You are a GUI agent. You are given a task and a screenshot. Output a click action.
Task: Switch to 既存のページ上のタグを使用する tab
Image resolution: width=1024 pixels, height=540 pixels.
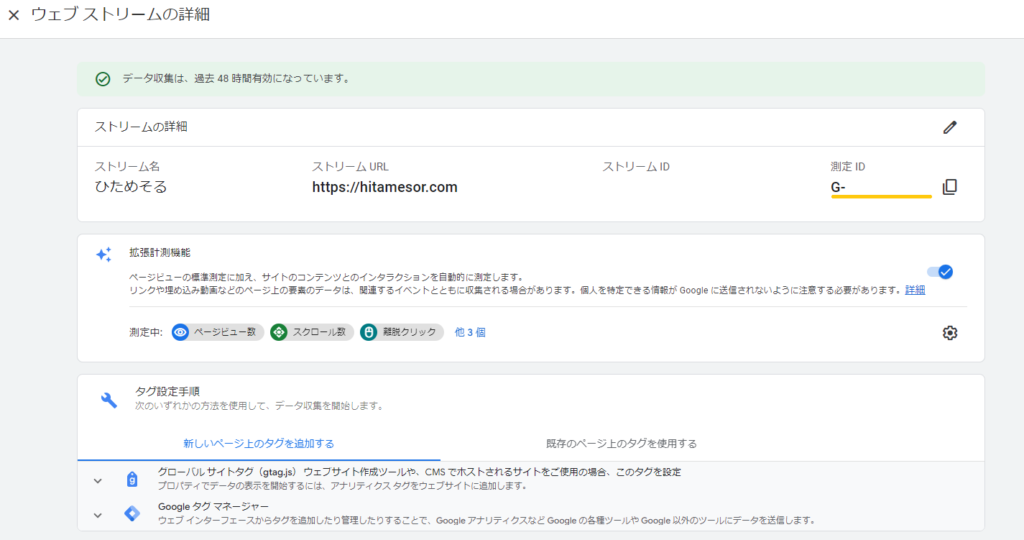coord(621,443)
